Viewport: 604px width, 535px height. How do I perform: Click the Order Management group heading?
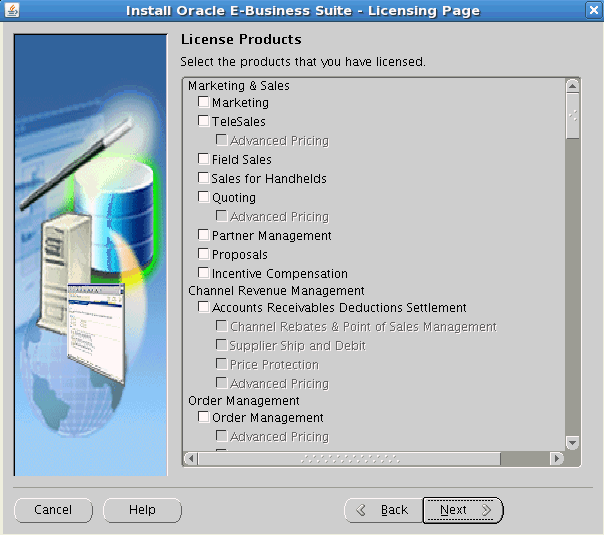tap(243, 401)
